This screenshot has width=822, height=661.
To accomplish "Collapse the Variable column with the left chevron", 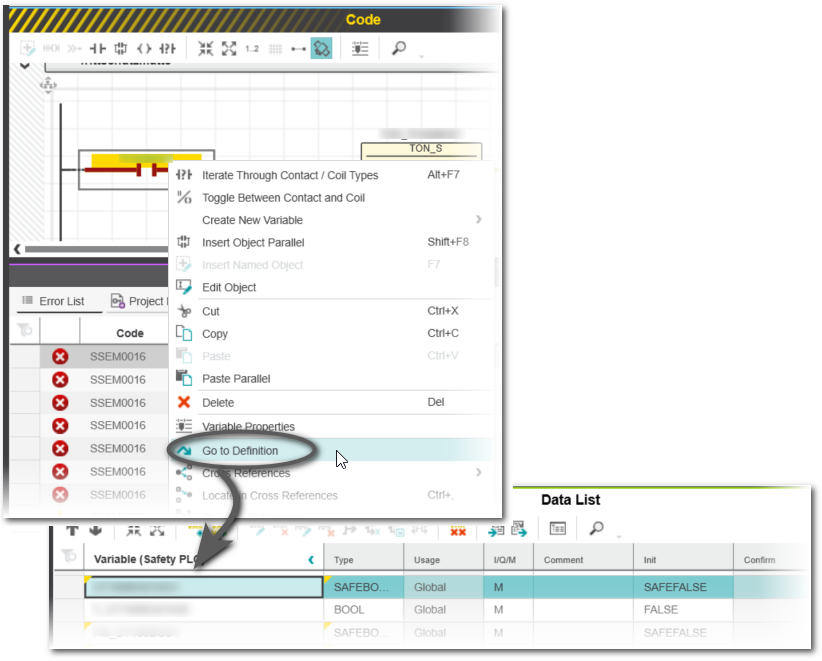I will [311, 560].
